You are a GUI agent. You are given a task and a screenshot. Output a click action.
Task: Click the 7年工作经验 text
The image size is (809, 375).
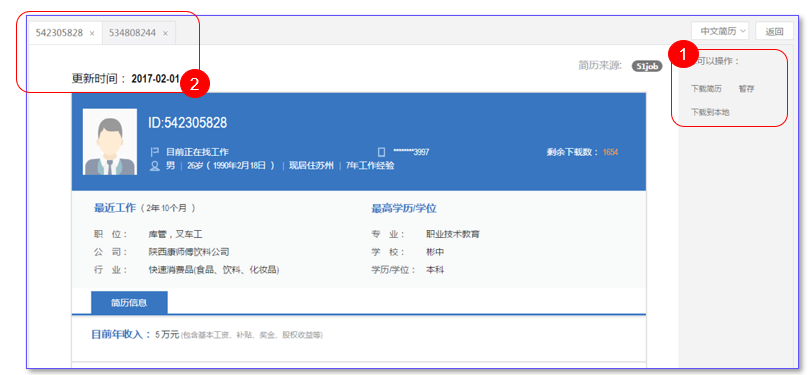click(x=370, y=166)
